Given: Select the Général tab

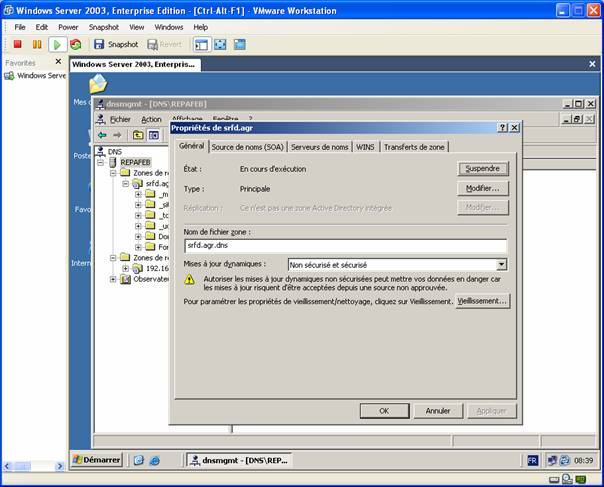Looking at the screenshot, I should pos(191,146).
